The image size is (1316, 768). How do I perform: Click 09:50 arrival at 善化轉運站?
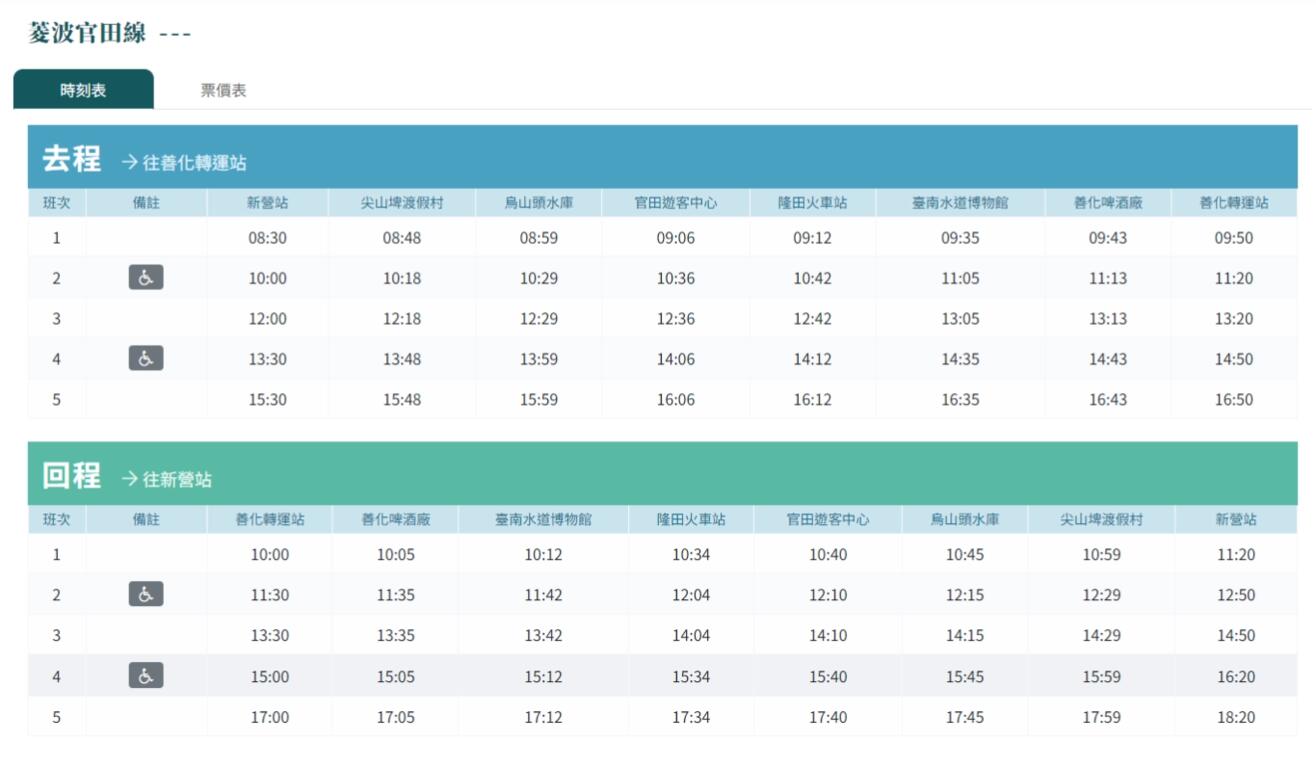point(1233,238)
